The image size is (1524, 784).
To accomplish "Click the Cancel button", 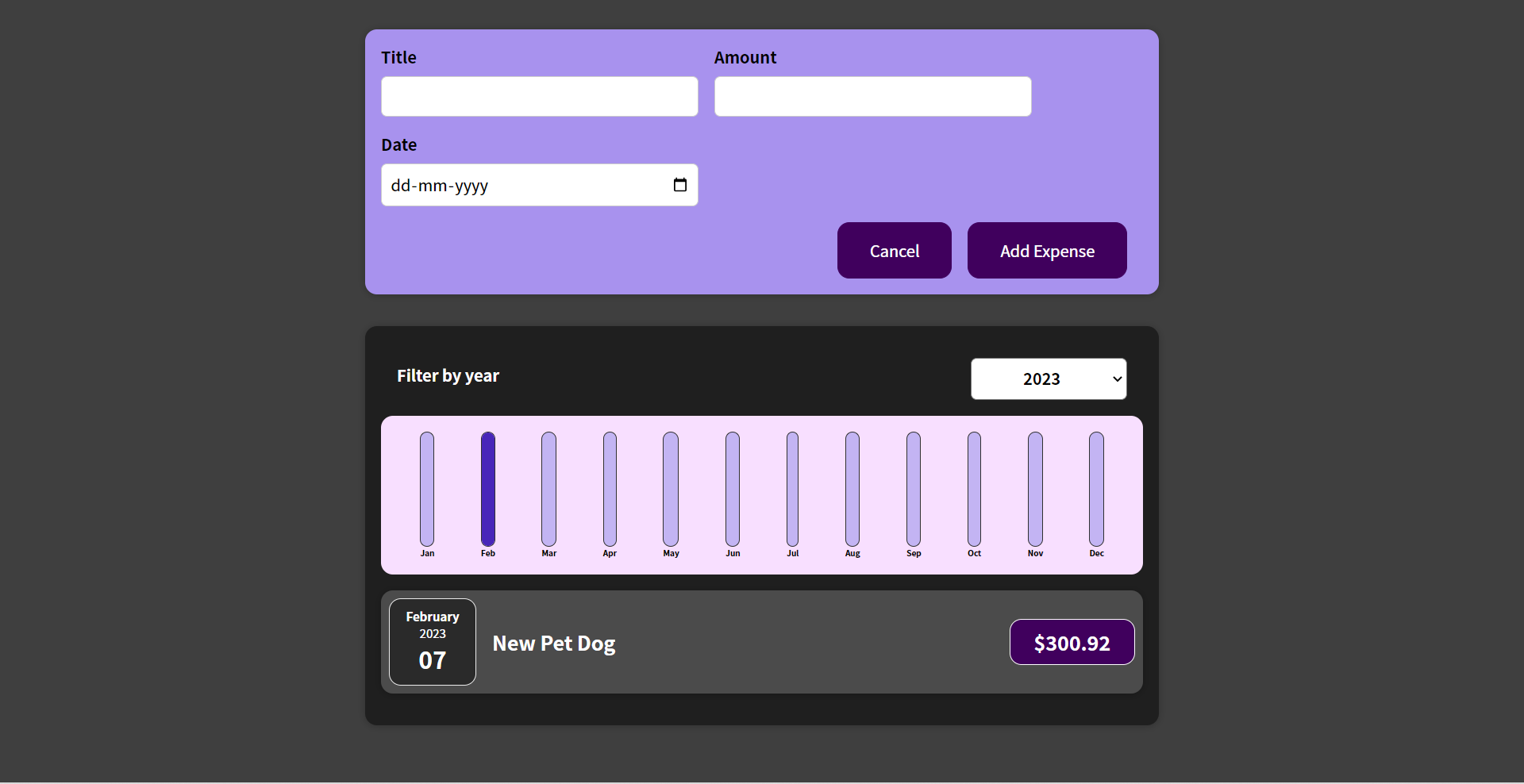I will point(894,250).
